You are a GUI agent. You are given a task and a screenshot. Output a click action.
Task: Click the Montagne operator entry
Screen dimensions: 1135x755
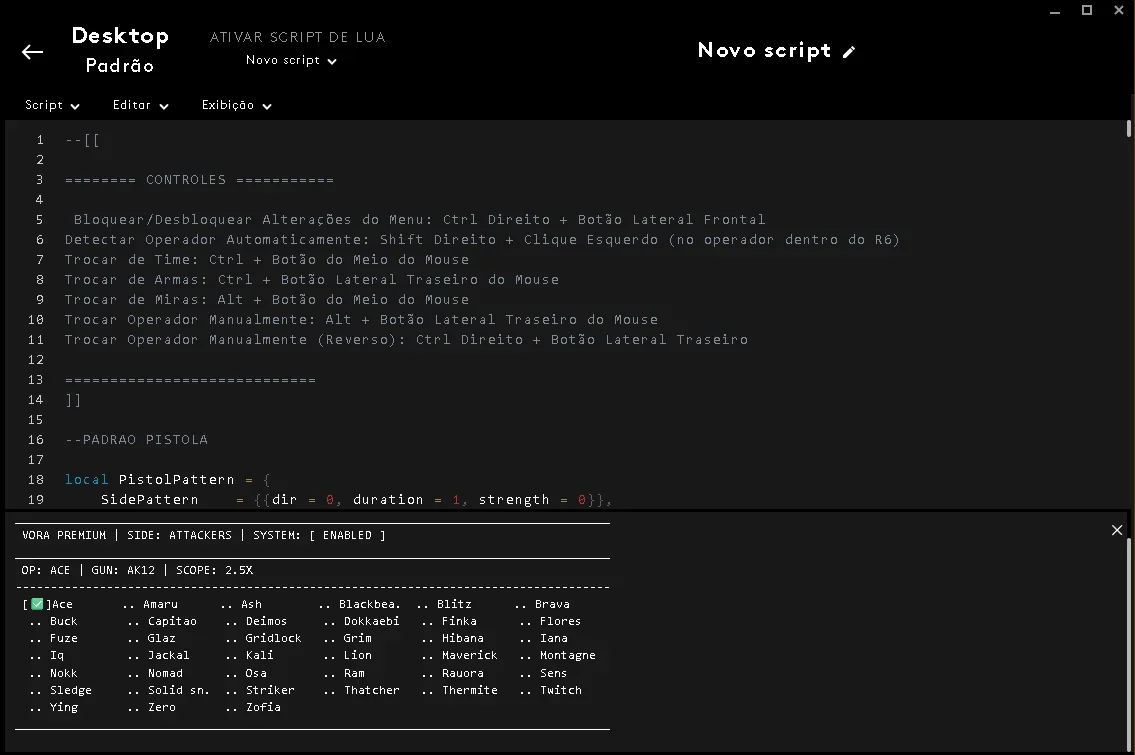(x=568, y=655)
